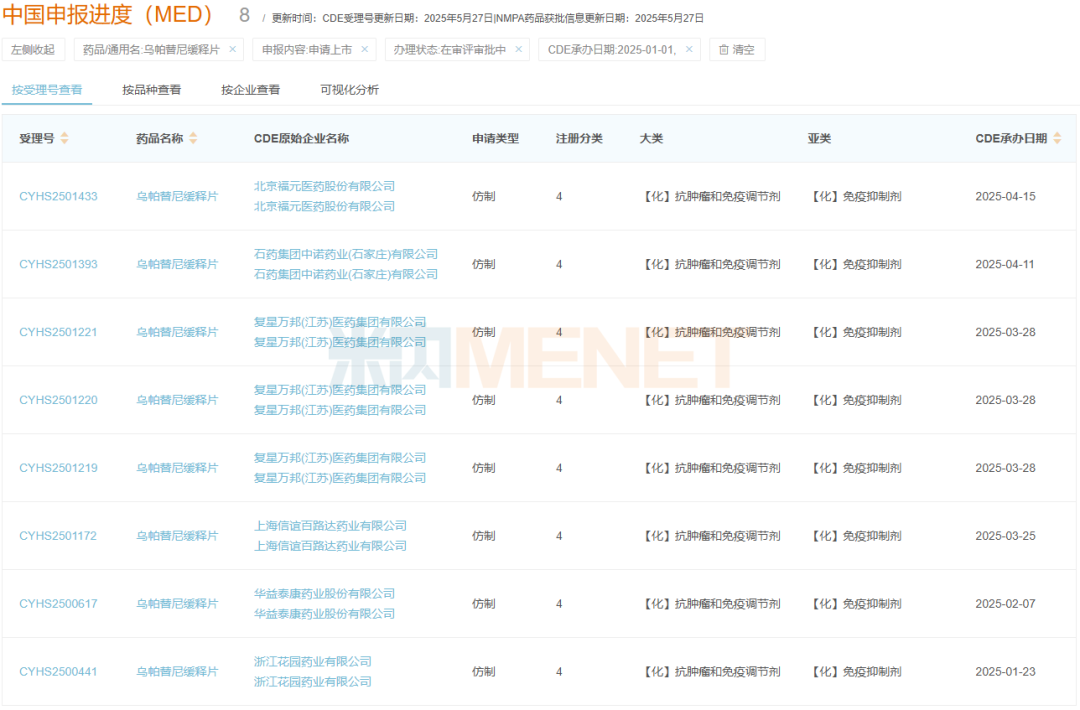Image resolution: width=1080 pixels, height=710 pixels.
Task: Click date 2025-03-25 cell
Action: (1006, 536)
